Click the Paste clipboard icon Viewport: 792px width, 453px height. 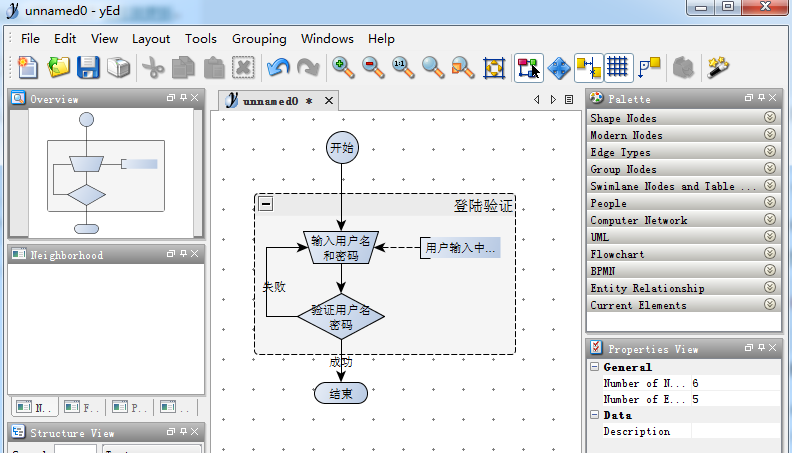pyautogui.click(x=214, y=68)
